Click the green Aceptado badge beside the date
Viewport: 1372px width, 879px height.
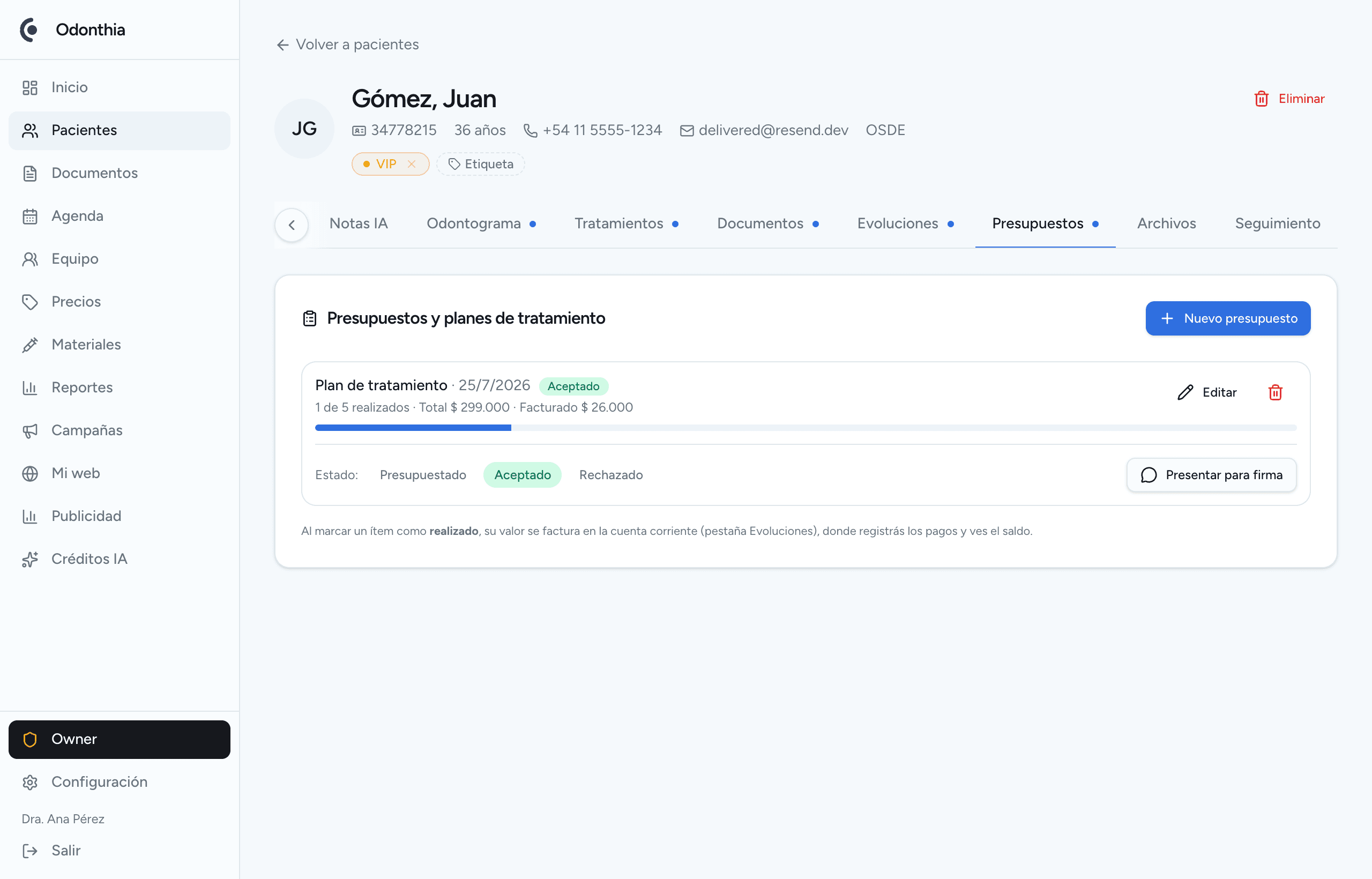point(573,386)
